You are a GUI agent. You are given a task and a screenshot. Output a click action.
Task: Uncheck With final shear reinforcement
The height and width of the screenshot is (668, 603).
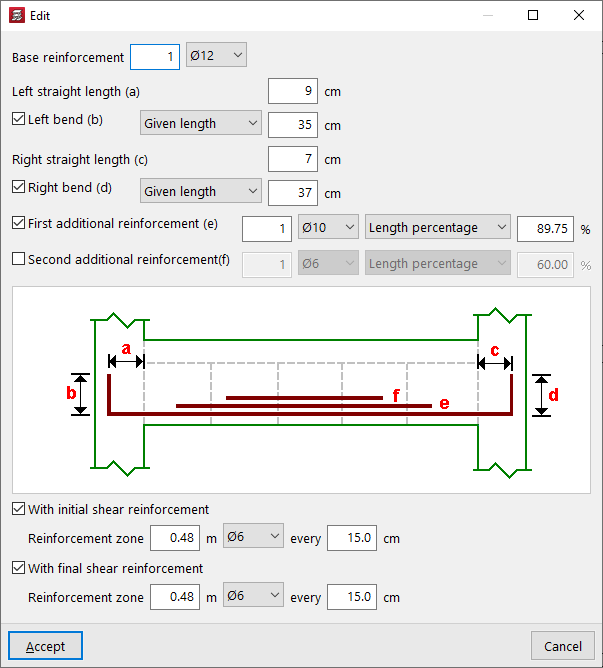tap(18, 568)
